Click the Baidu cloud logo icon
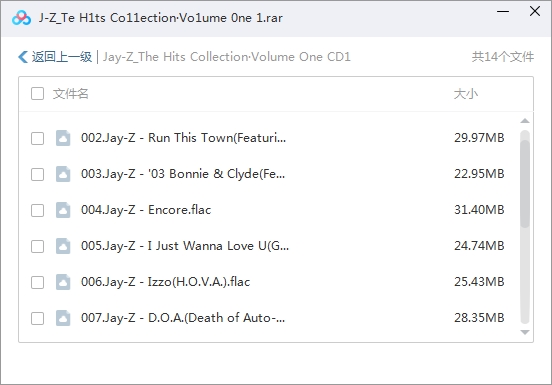552x385 pixels. [21, 18]
